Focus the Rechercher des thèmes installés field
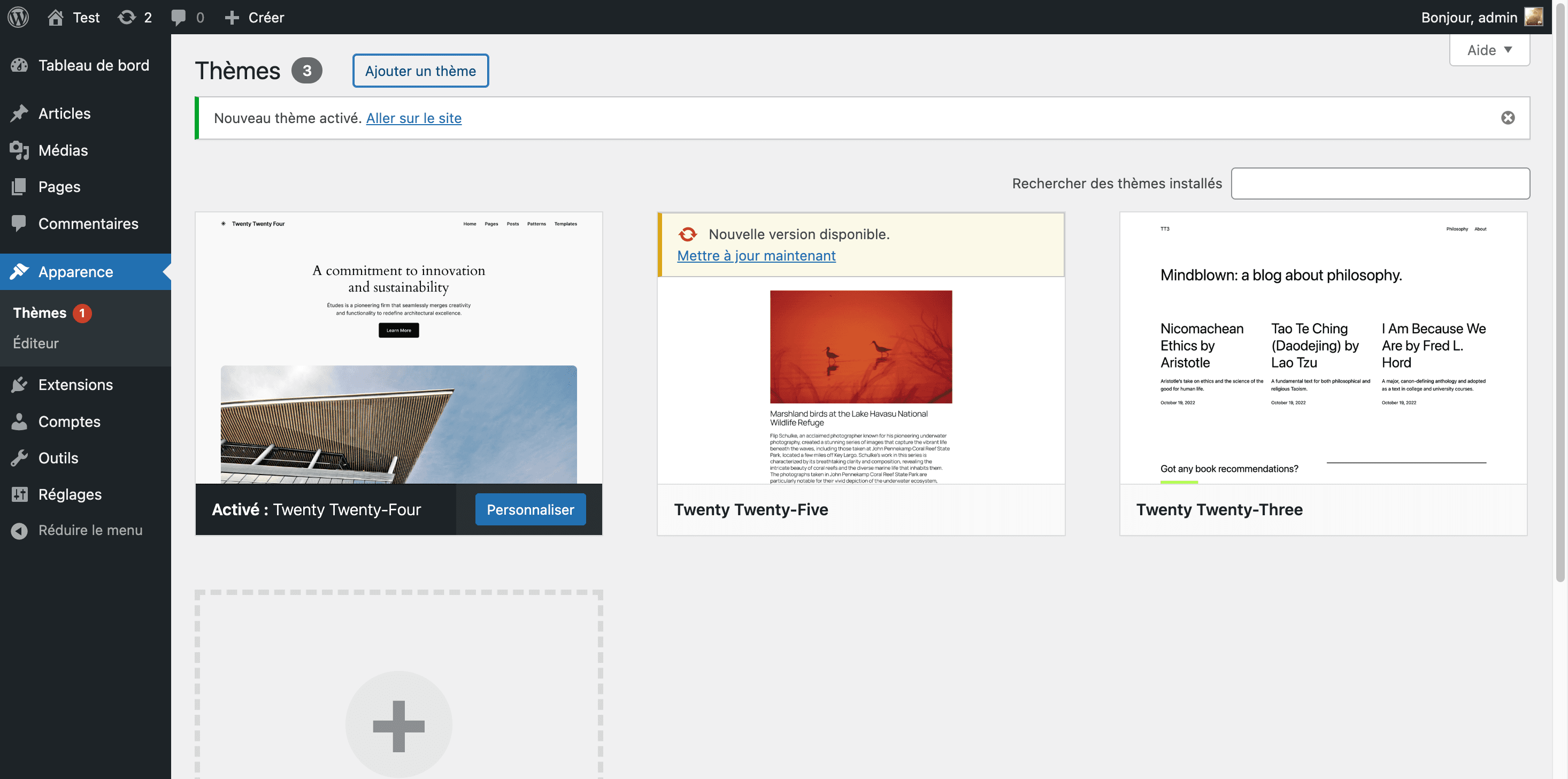 [1380, 184]
